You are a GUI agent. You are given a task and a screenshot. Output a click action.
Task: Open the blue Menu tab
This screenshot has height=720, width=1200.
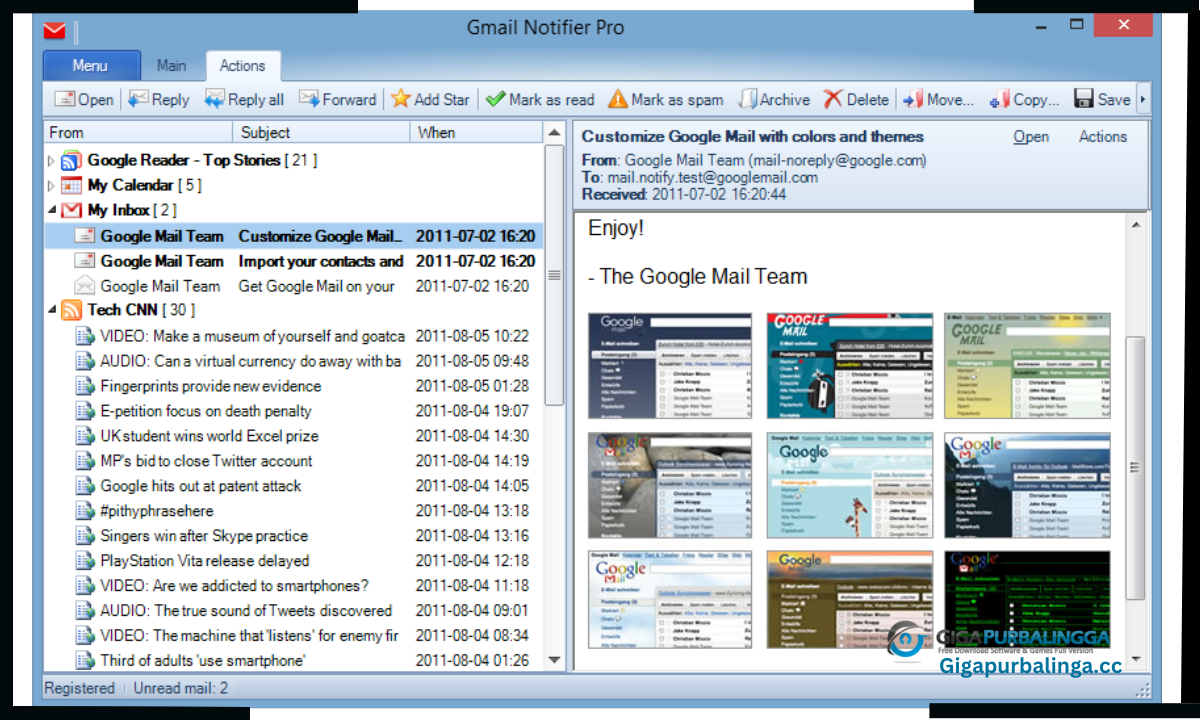click(91, 66)
